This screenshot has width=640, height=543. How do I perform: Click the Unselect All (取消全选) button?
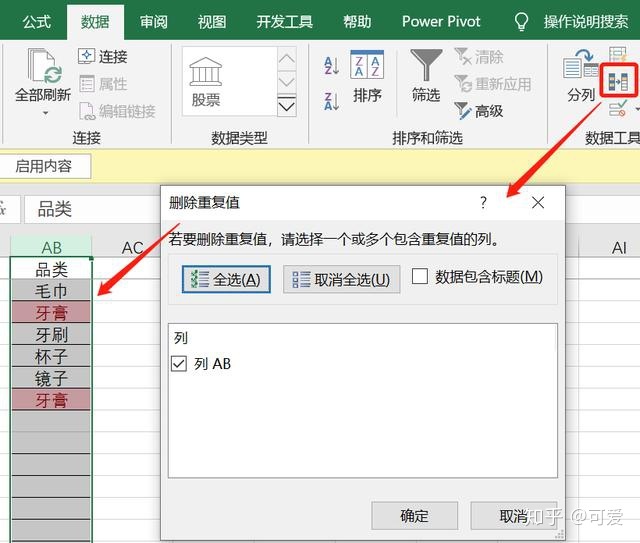click(x=342, y=280)
